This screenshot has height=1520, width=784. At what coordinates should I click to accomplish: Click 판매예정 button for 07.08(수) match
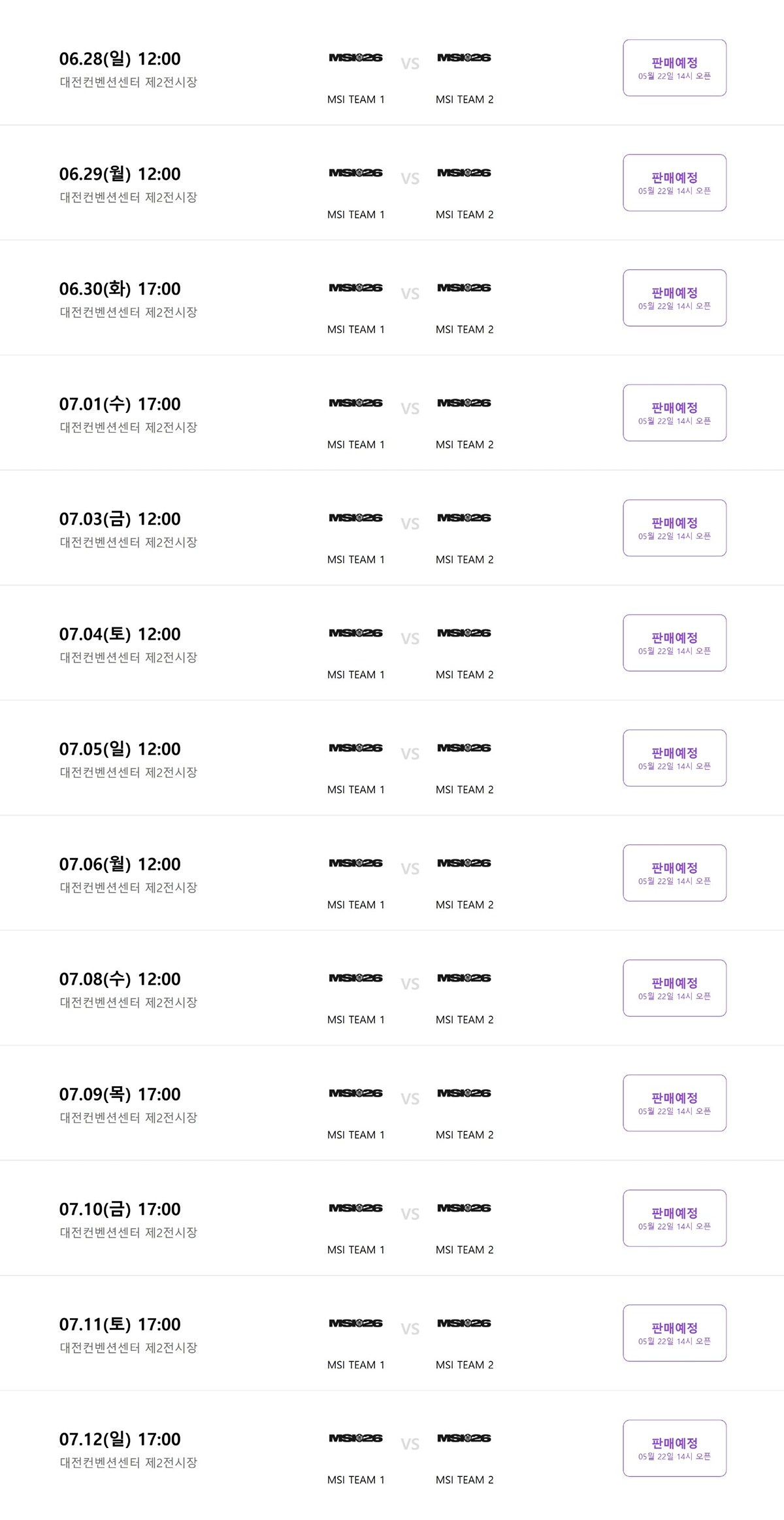(x=675, y=988)
